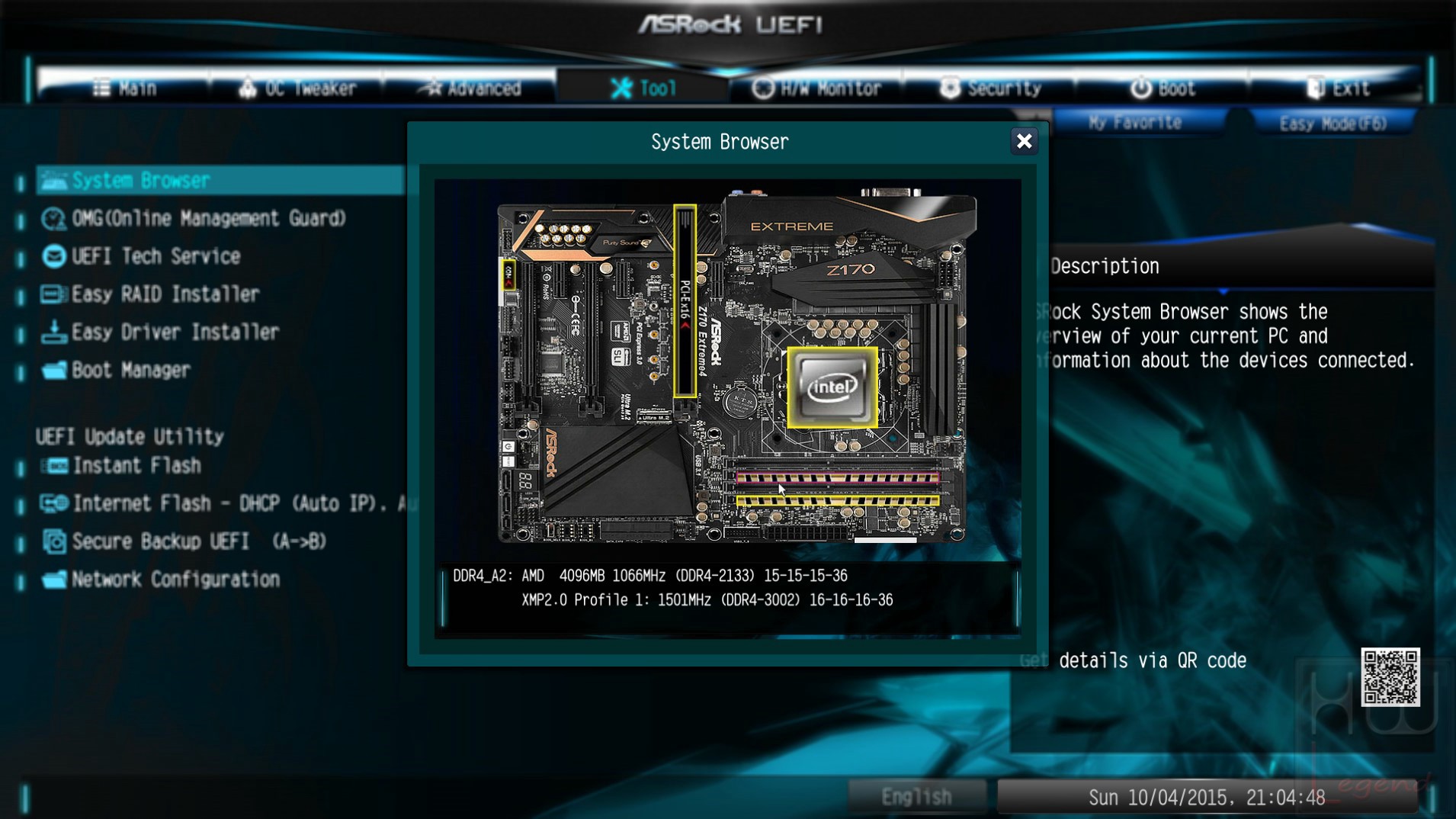Click the Instant Flash chip icon
Image resolution: width=1456 pixels, height=819 pixels.
[55, 466]
